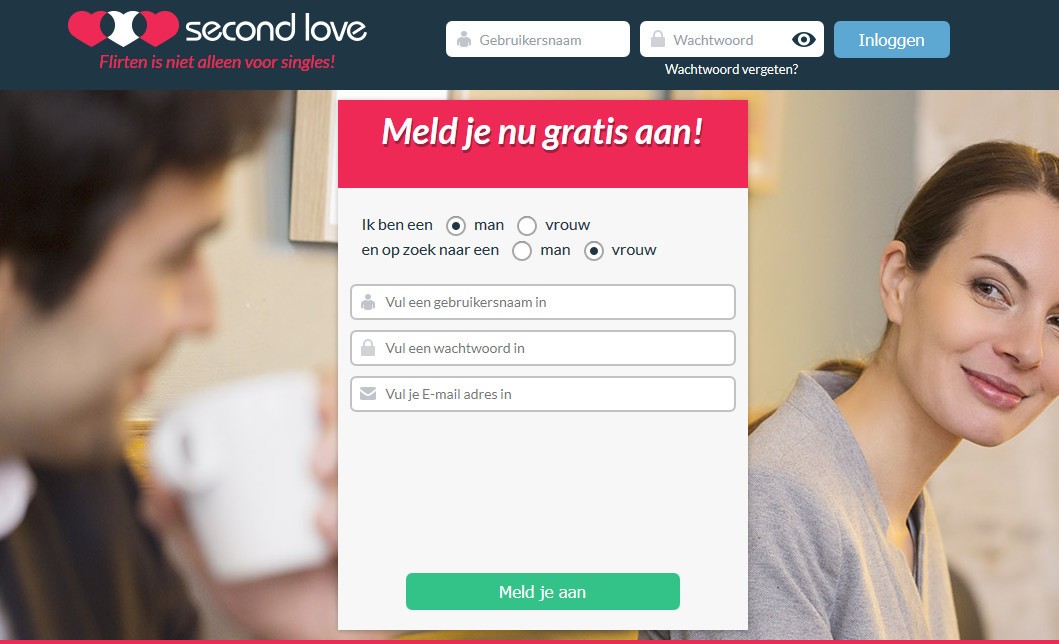
Task: Focus the Wachtwoord login field
Action: [x=731, y=39]
